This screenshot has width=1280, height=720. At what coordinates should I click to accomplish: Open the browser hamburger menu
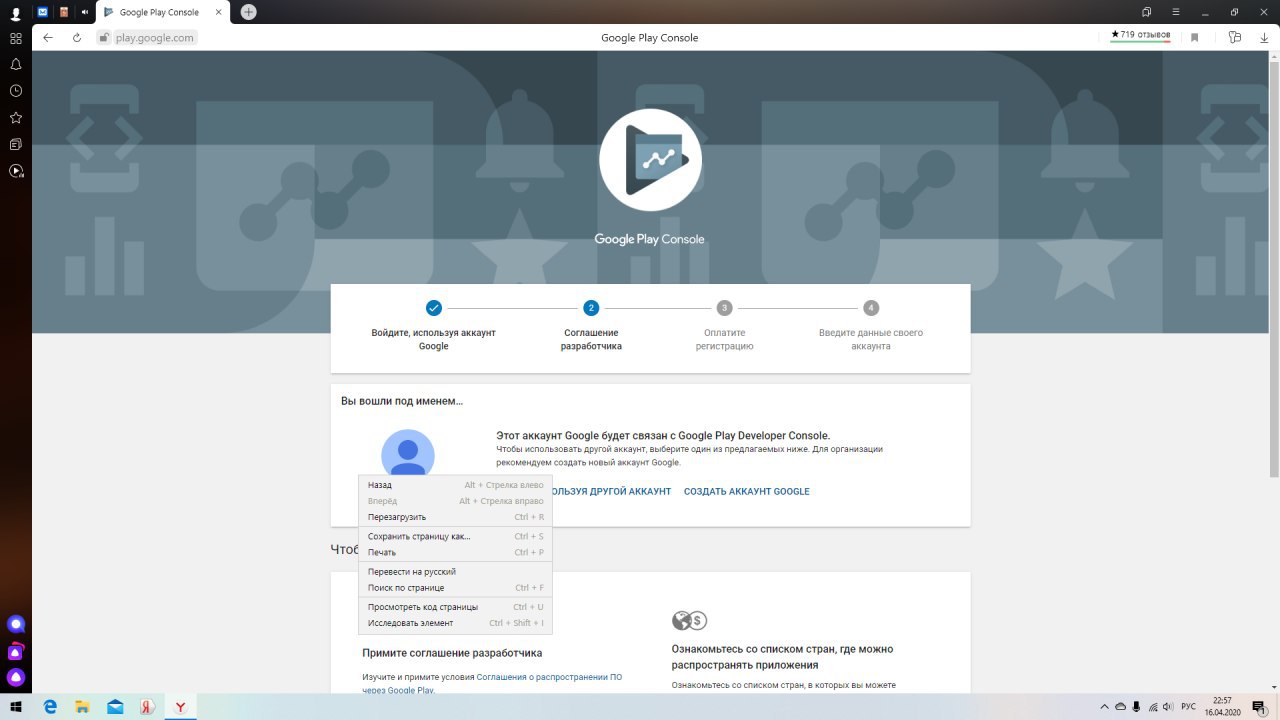(x=1174, y=12)
